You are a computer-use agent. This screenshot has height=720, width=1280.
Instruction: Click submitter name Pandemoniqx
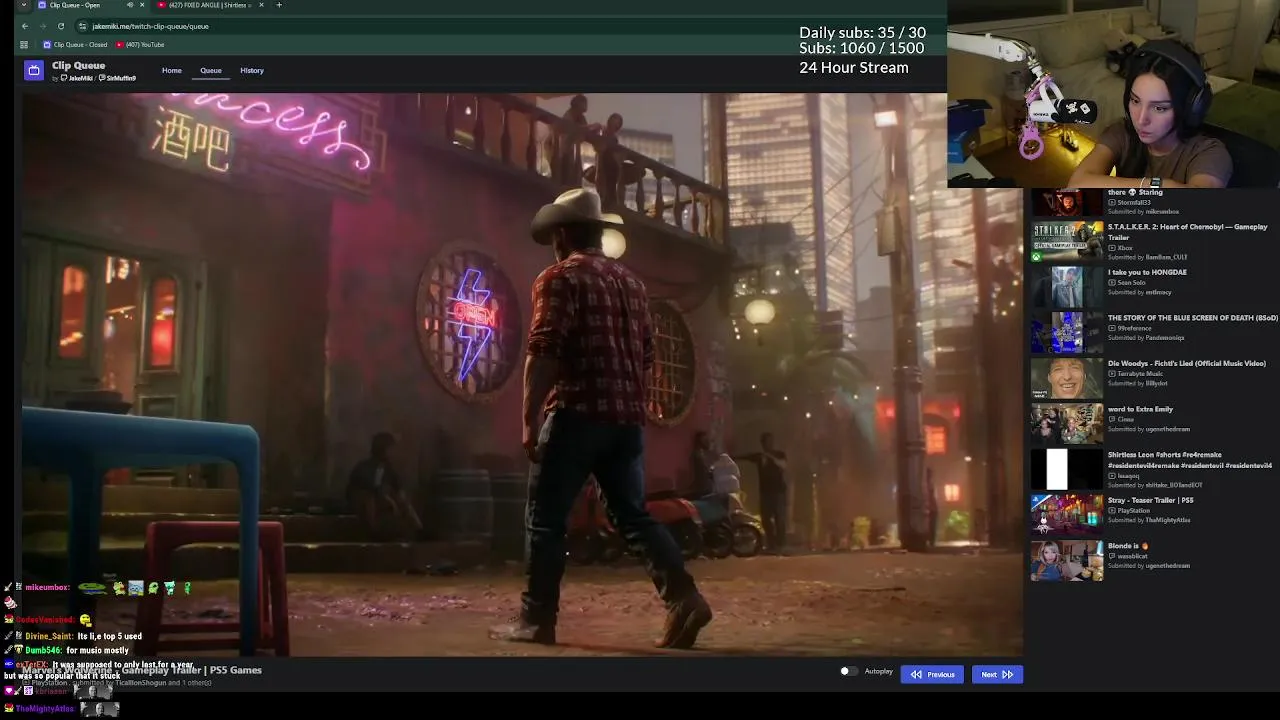click(1164, 338)
